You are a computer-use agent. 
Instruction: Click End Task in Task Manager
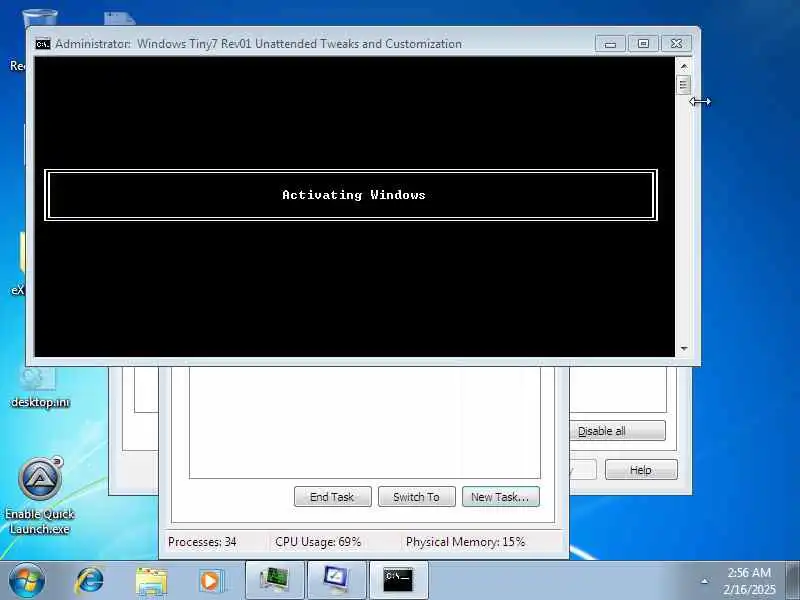[x=333, y=497]
